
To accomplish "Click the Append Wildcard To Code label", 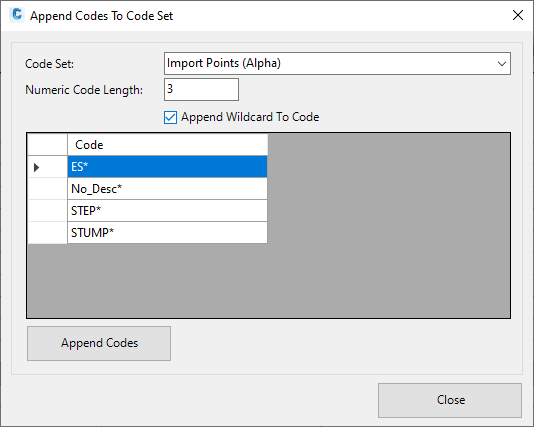I will click(x=250, y=117).
